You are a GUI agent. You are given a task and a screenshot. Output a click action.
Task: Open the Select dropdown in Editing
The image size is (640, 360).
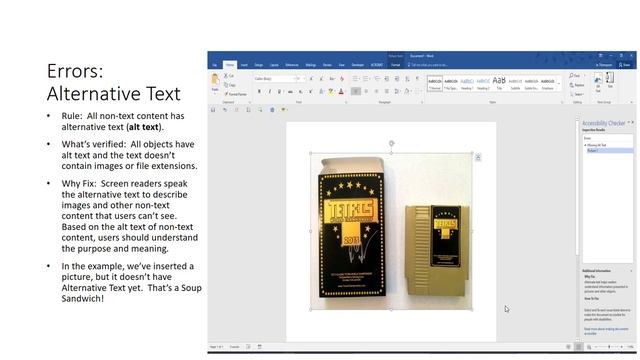coord(578,94)
